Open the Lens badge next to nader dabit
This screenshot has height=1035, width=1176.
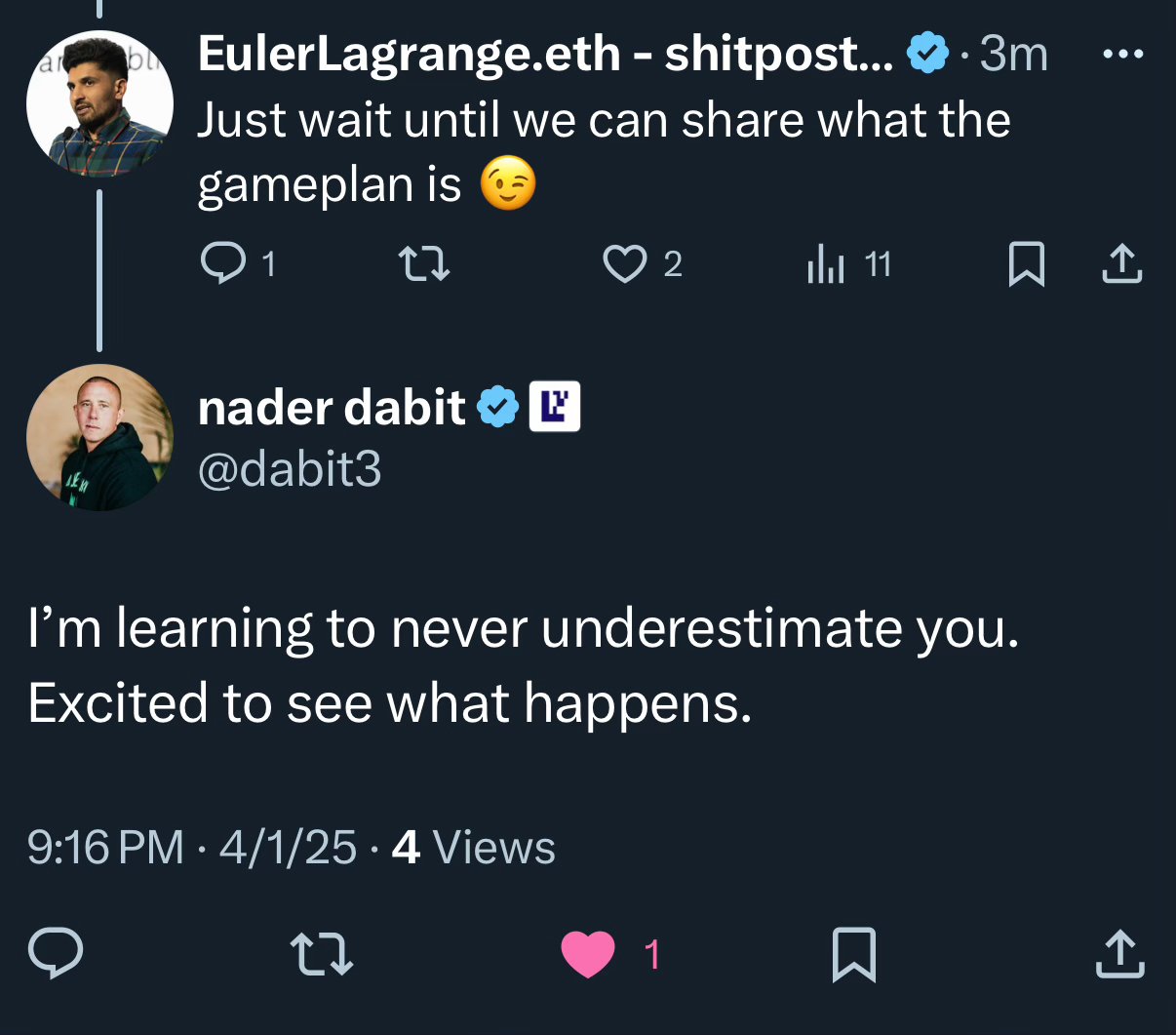click(x=554, y=406)
